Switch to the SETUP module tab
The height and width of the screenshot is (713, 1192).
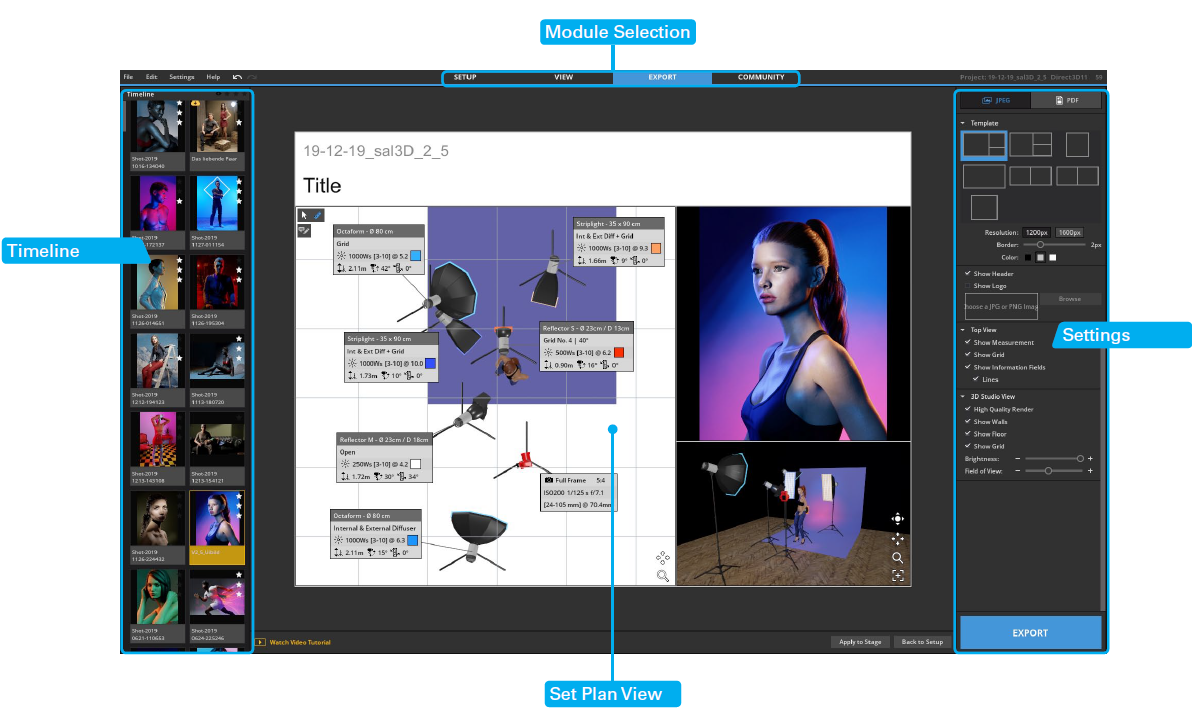465,77
